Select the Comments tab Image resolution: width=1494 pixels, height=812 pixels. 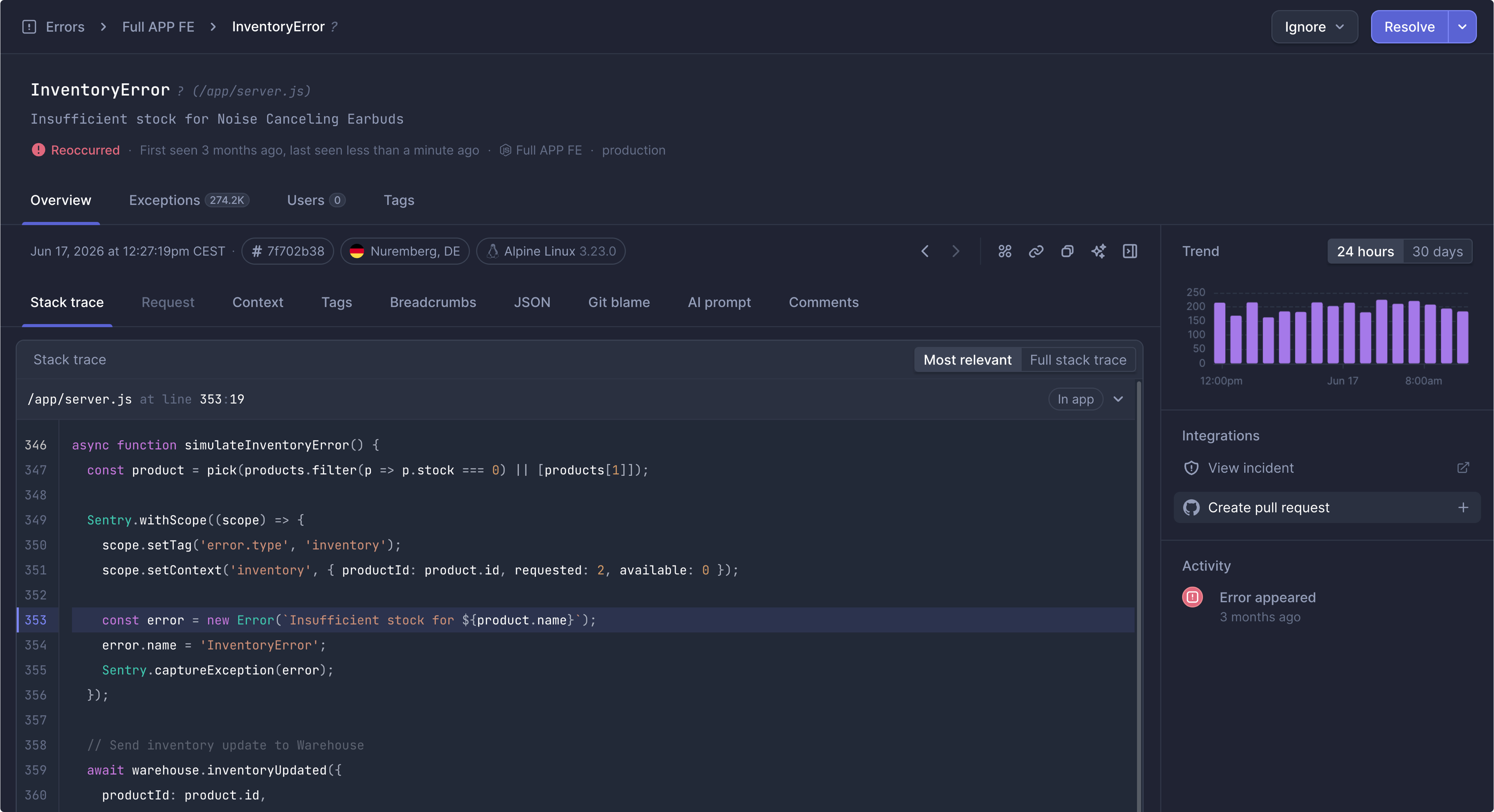click(x=824, y=302)
